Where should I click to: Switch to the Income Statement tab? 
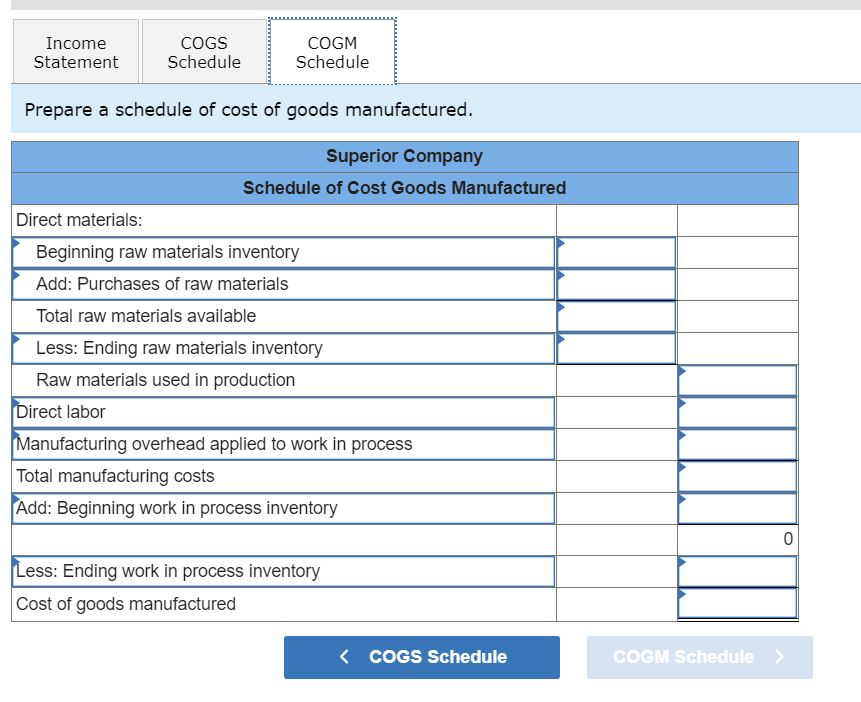pos(75,51)
